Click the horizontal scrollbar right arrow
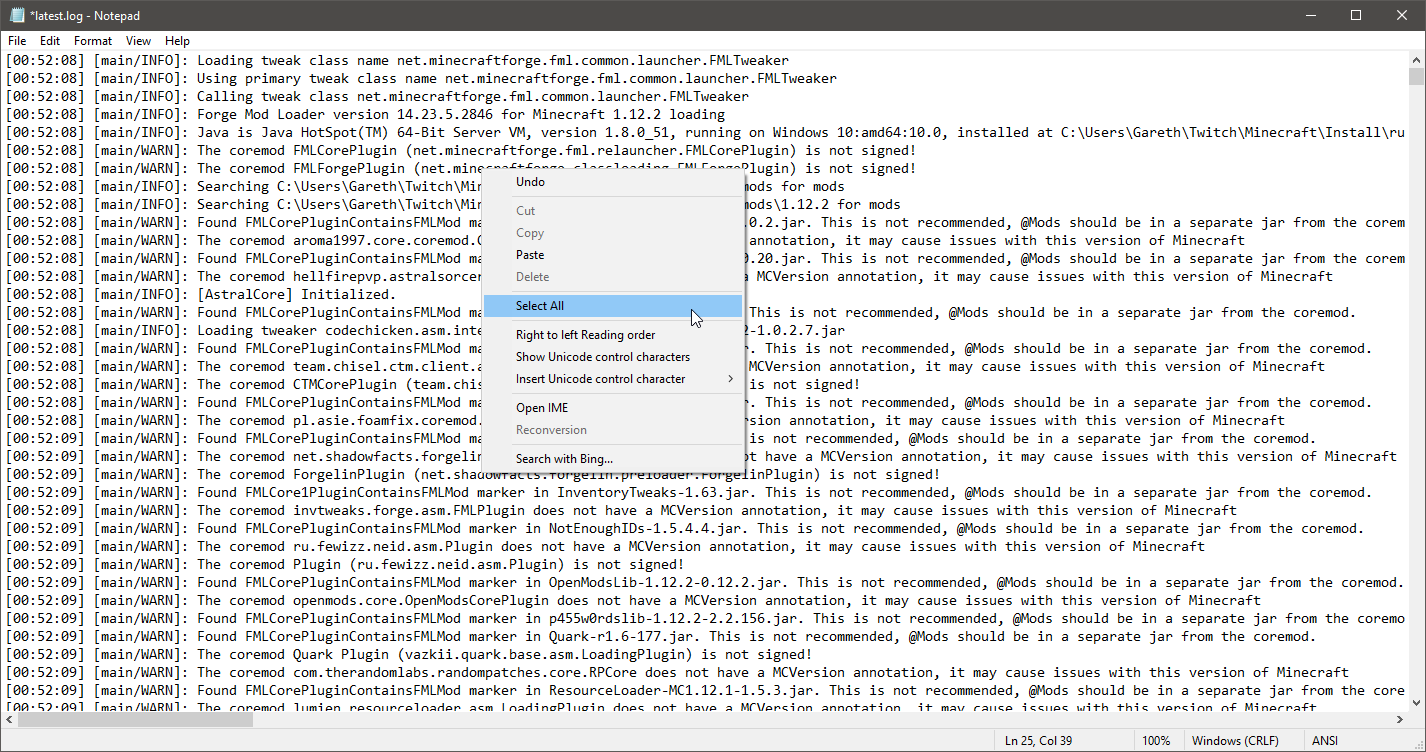Viewport: 1426px width, 752px height. pyautogui.click(x=1400, y=720)
